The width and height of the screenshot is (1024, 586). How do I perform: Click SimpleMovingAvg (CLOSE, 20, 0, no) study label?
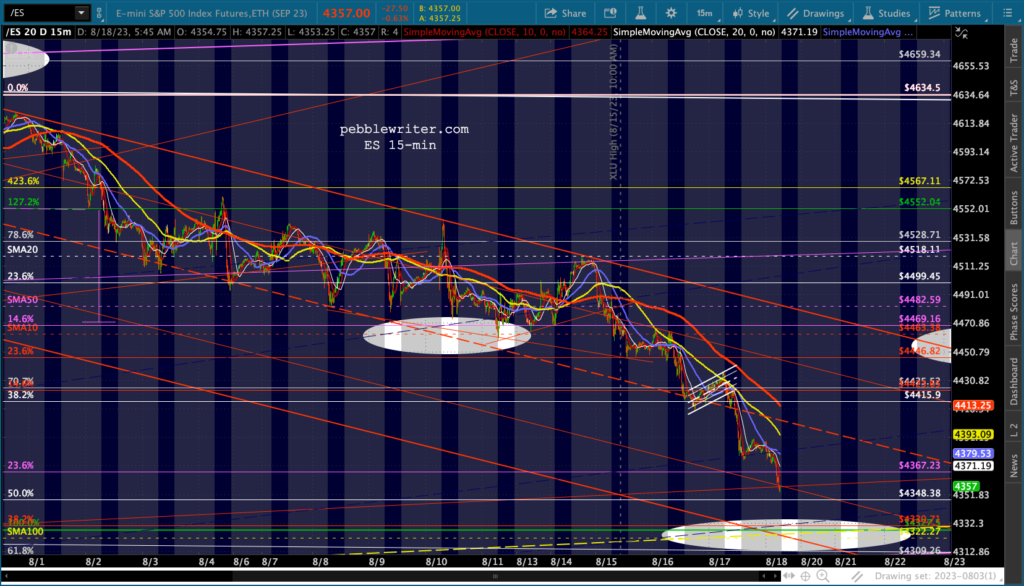pyautogui.click(x=694, y=31)
